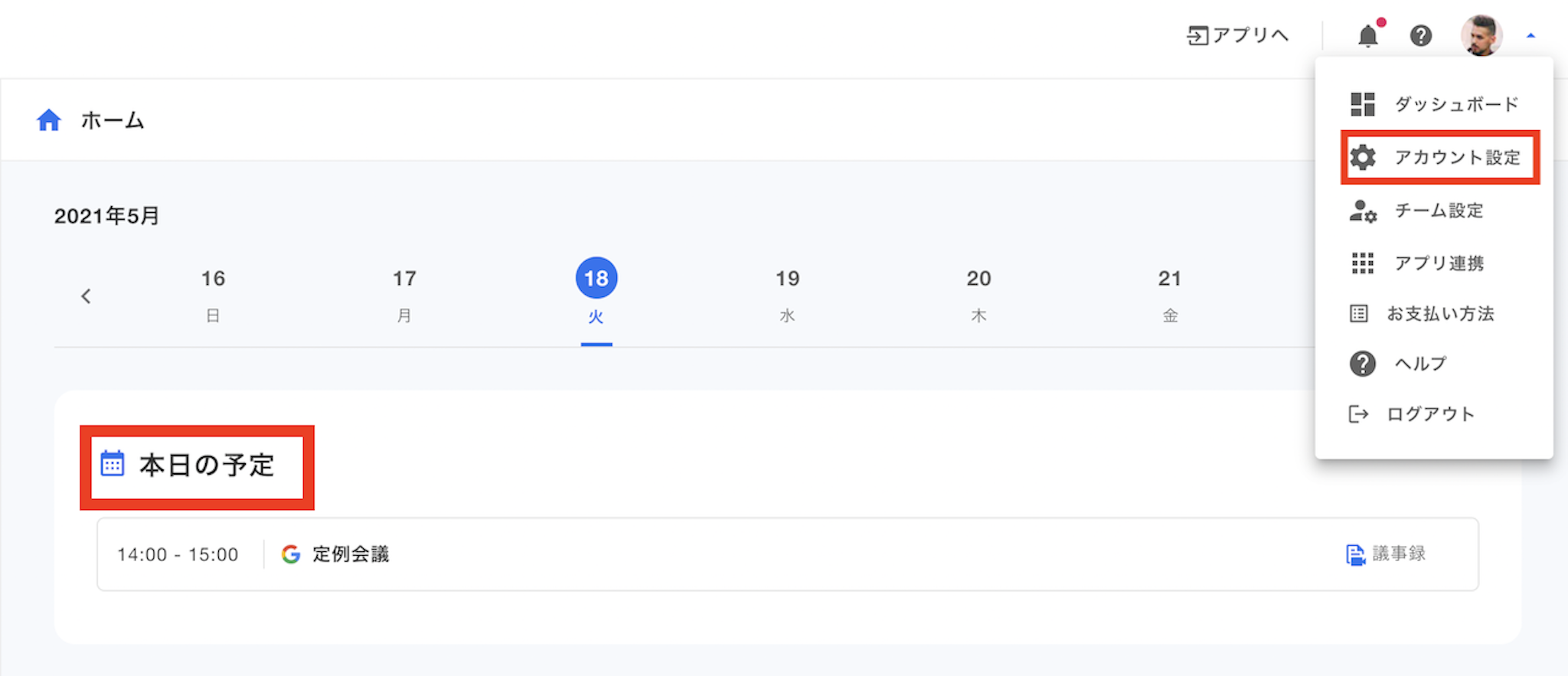Image resolution: width=1568 pixels, height=676 pixels.
Task: Click the ログアウト exit icon
Action: [x=1358, y=414]
